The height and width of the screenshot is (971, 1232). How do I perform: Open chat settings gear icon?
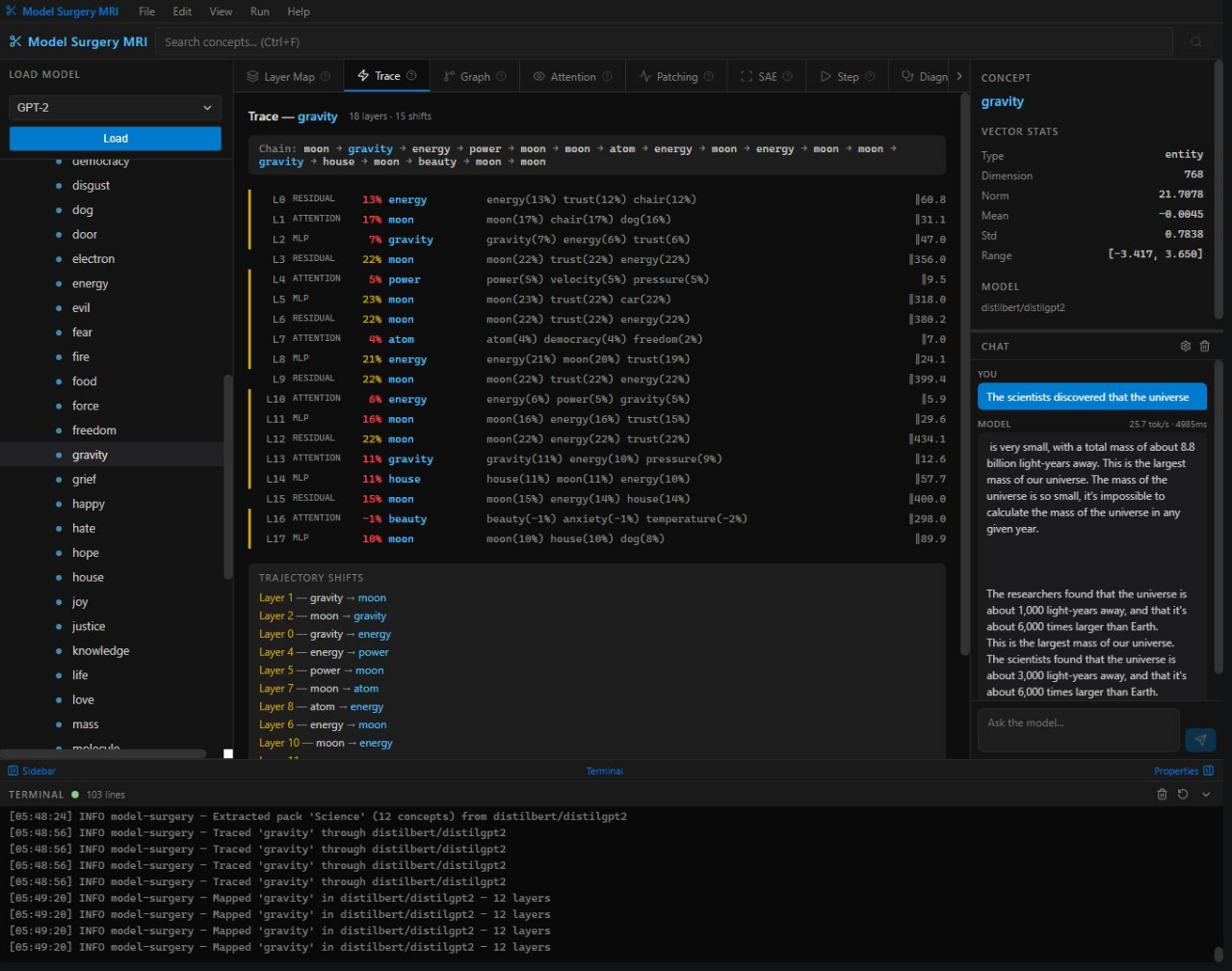(1186, 346)
